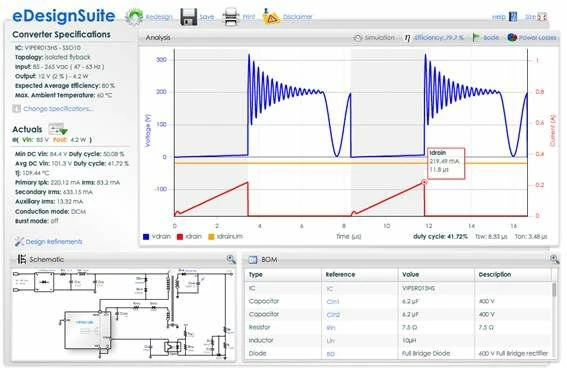Open the Efficiency analysis view
Image resolution: width=567 pixels, height=368 pixels.
[434, 38]
